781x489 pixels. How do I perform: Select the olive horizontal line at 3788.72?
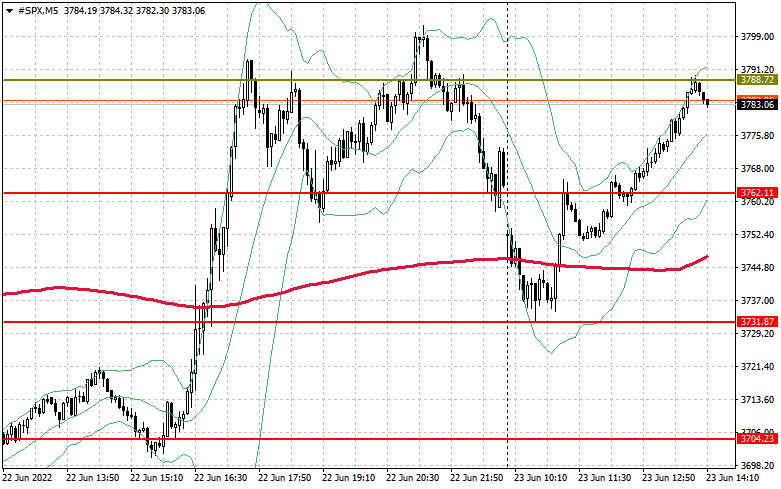369,80
